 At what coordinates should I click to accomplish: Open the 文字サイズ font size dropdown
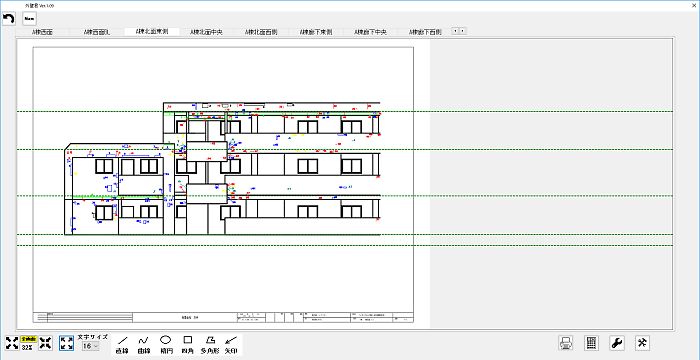(91, 346)
